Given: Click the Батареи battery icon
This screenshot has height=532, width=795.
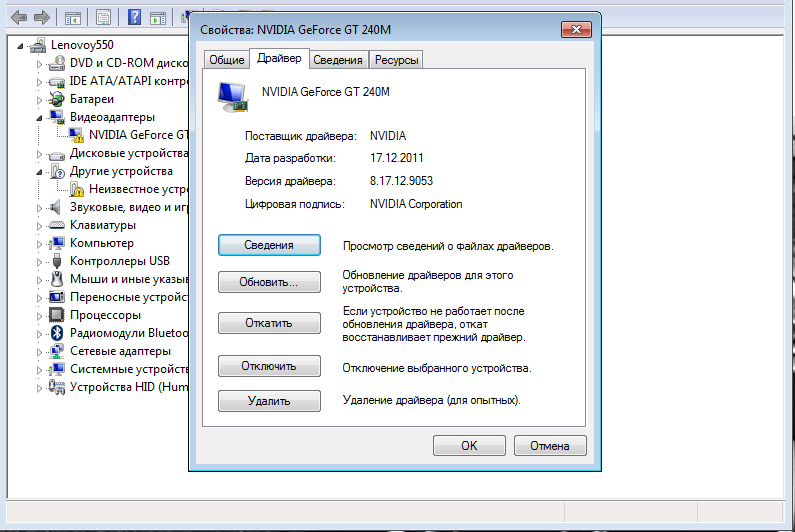Looking at the screenshot, I should [x=57, y=99].
